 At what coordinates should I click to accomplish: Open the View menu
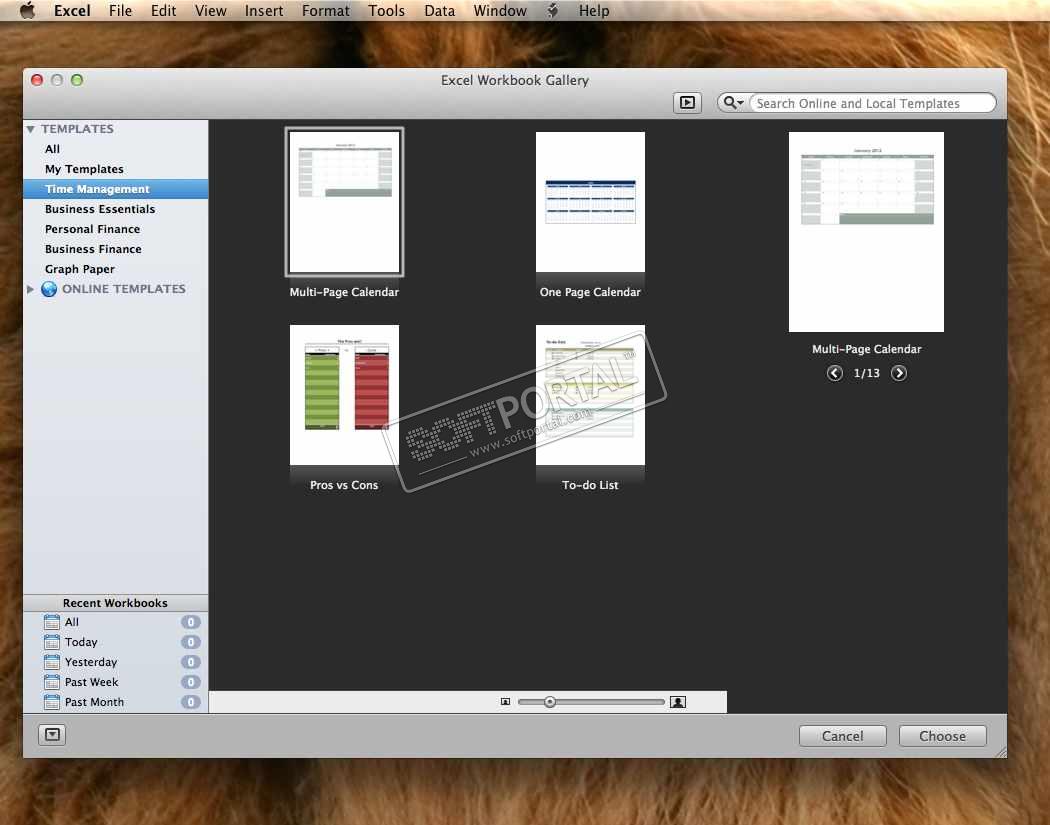(210, 11)
